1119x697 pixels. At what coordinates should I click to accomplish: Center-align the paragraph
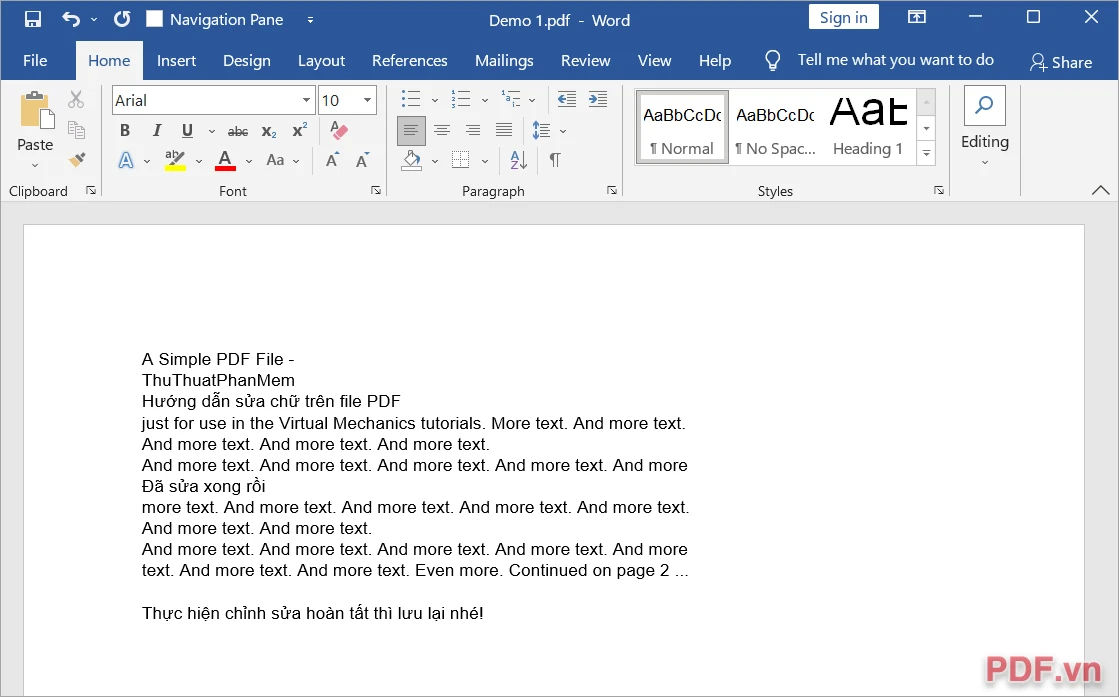(442, 130)
